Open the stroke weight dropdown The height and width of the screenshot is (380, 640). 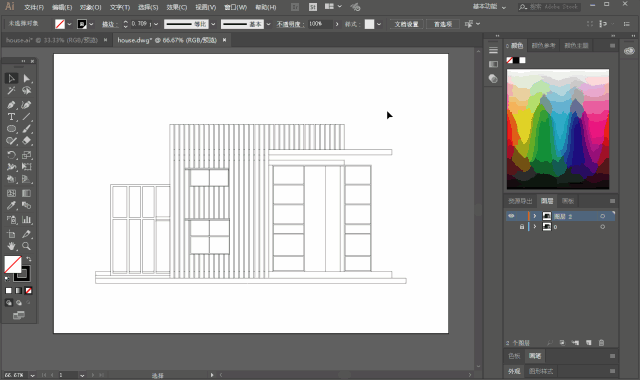coord(156,24)
